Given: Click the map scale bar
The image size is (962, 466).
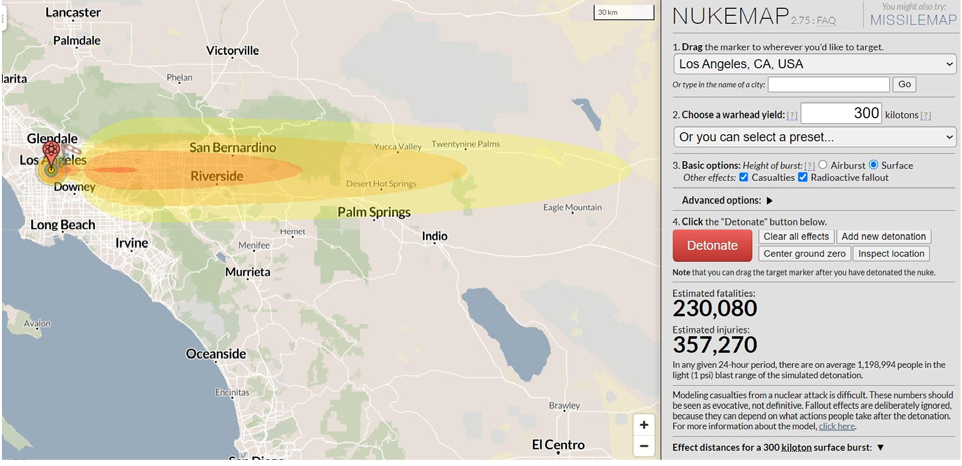Looking at the screenshot, I should pos(624,12).
